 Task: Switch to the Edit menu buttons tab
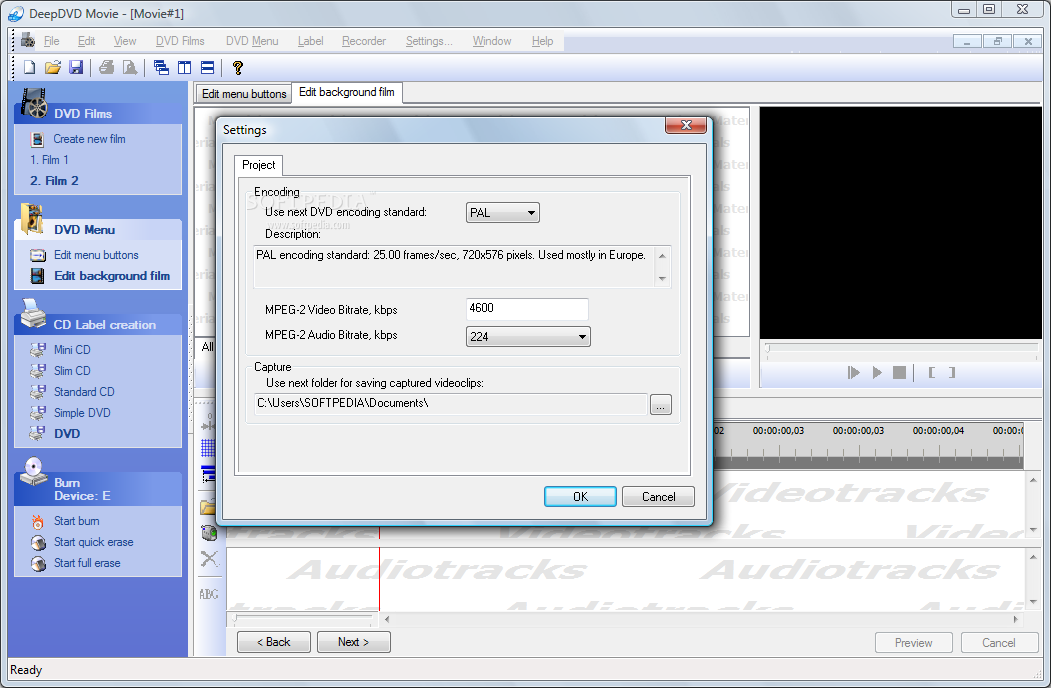pyautogui.click(x=244, y=94)
